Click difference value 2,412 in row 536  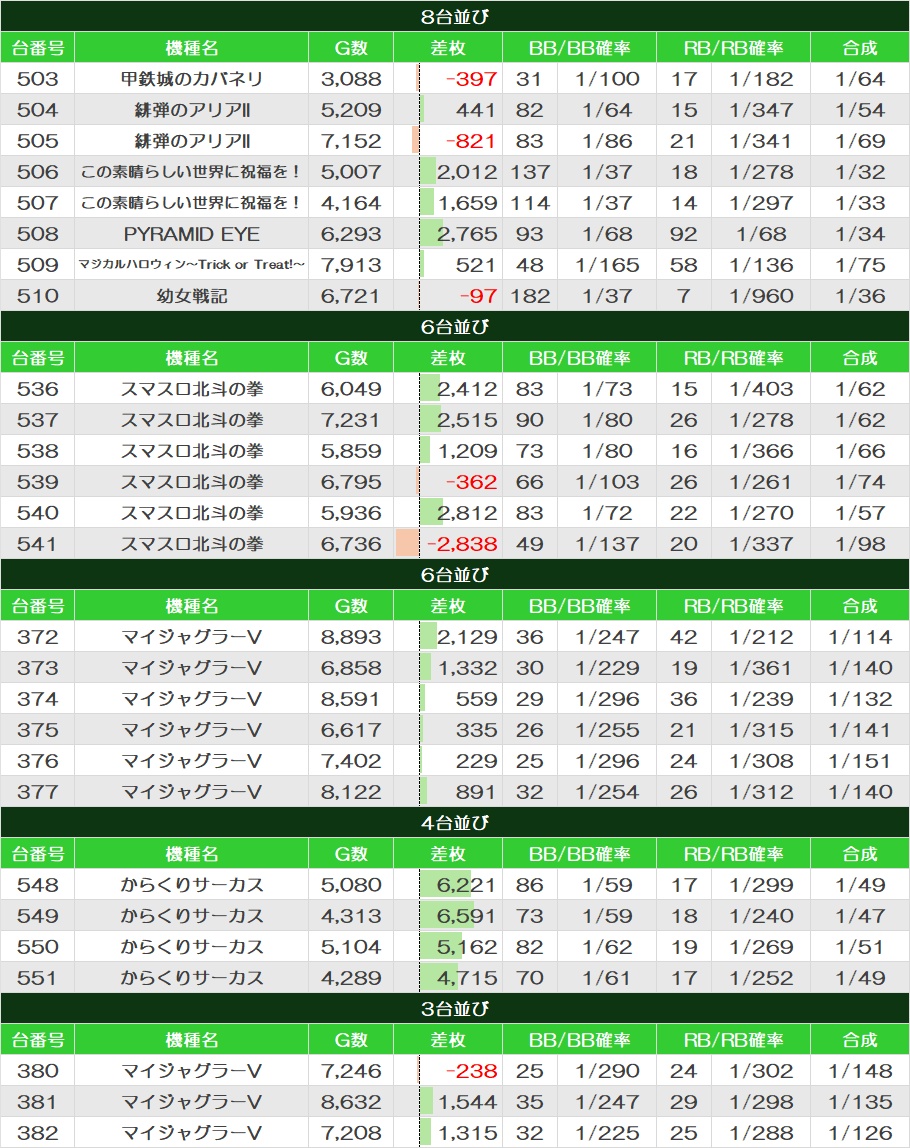[x=467, y=389]
